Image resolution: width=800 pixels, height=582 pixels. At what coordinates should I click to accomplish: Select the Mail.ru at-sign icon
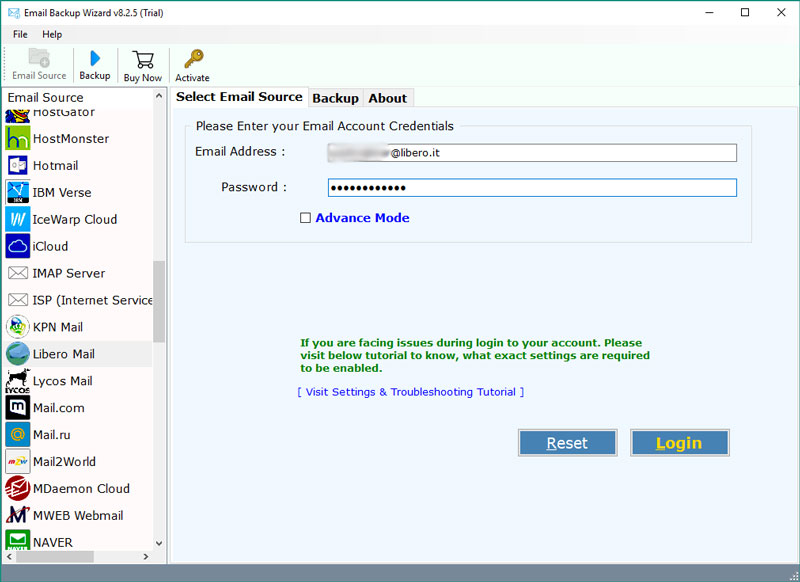click(18, 435)
